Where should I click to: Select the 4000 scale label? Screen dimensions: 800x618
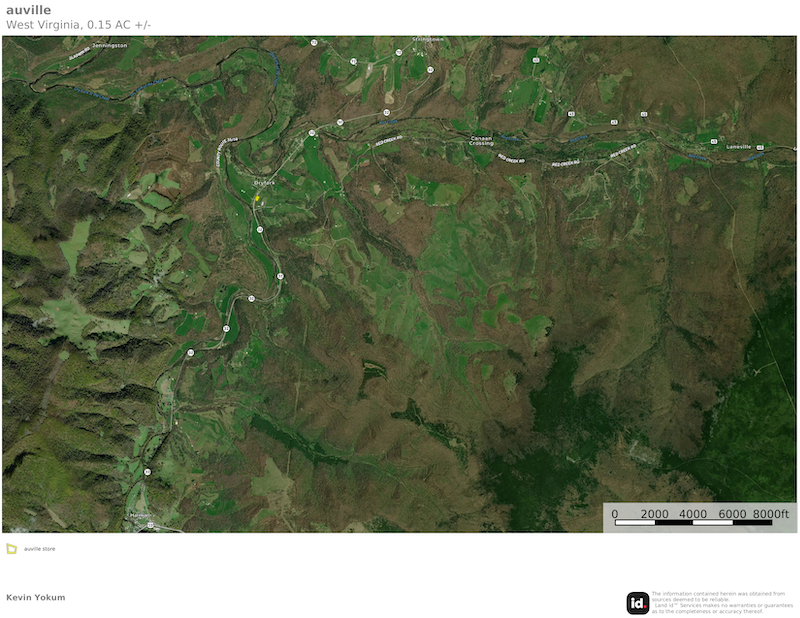(693, 513)
